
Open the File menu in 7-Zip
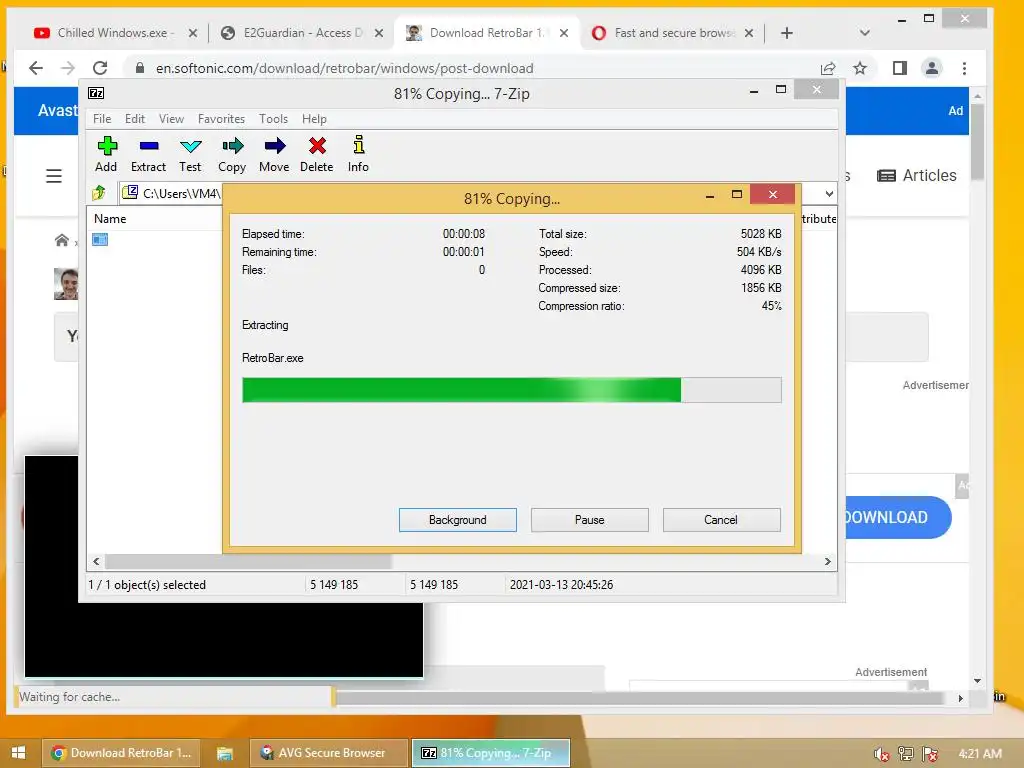[x=102, y=119]
